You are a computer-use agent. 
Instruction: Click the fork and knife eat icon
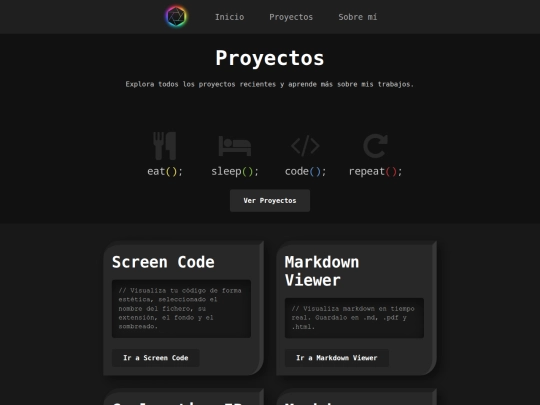point(165,146)
